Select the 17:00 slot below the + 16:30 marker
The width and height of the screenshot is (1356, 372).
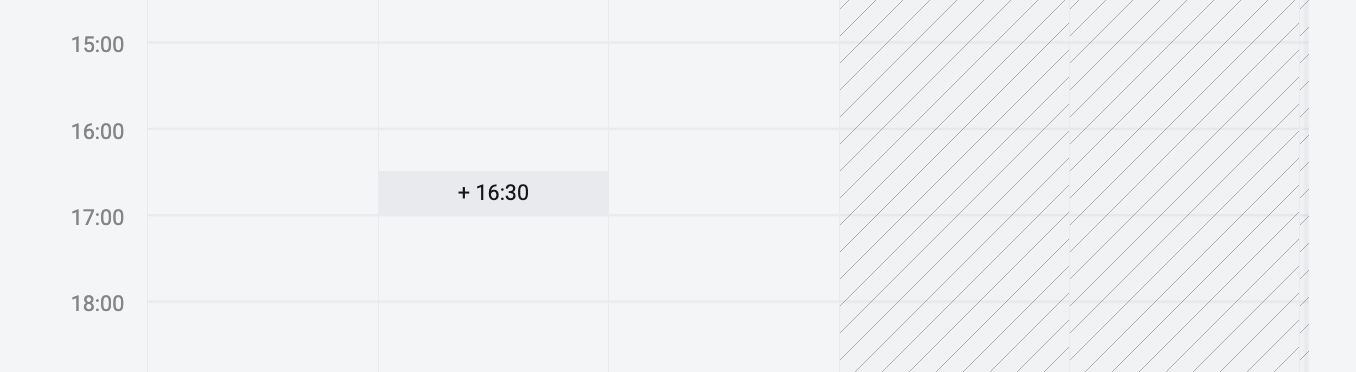pos(493,258)
